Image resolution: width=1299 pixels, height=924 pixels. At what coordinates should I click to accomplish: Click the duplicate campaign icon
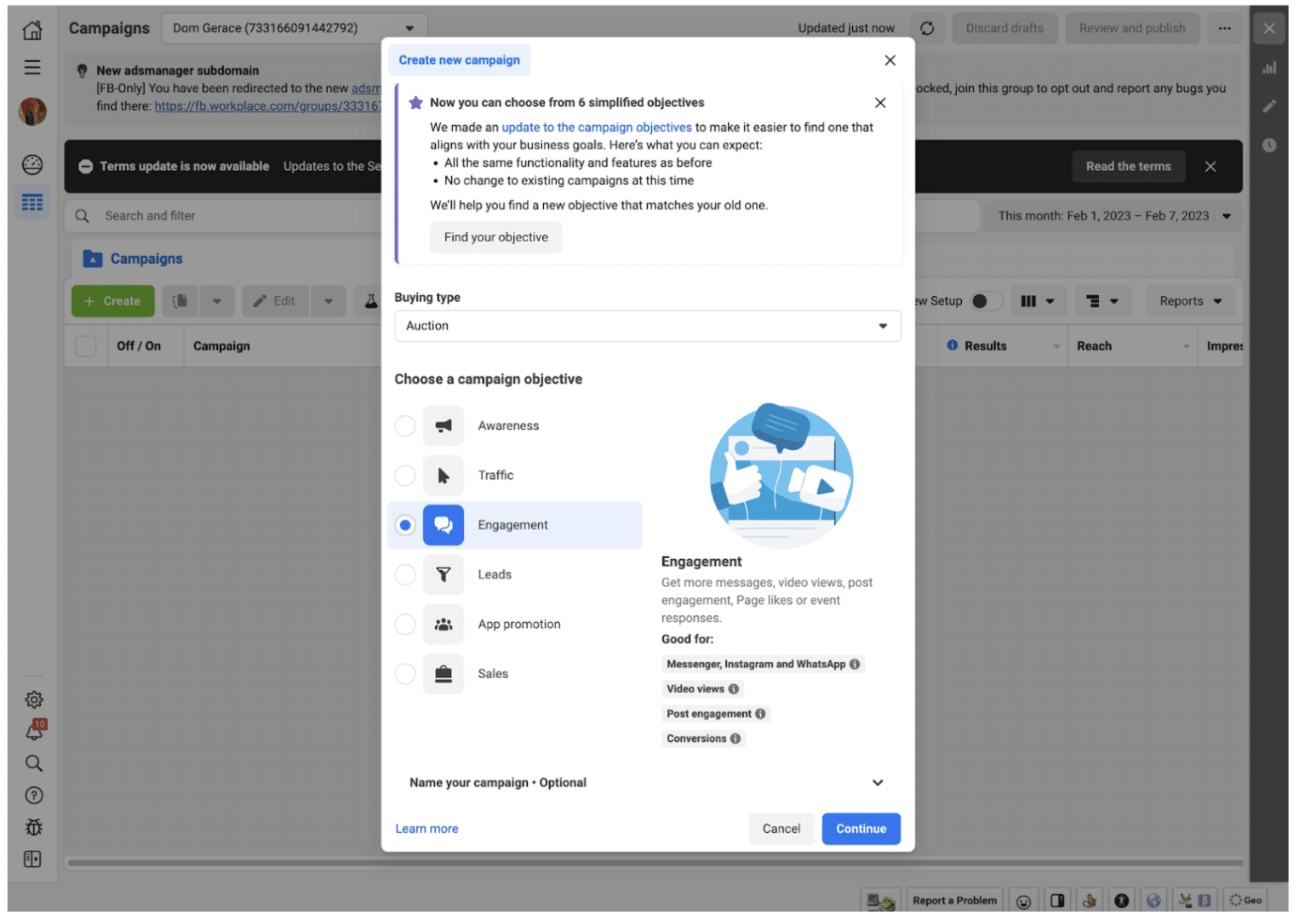[x=180, y=301]
